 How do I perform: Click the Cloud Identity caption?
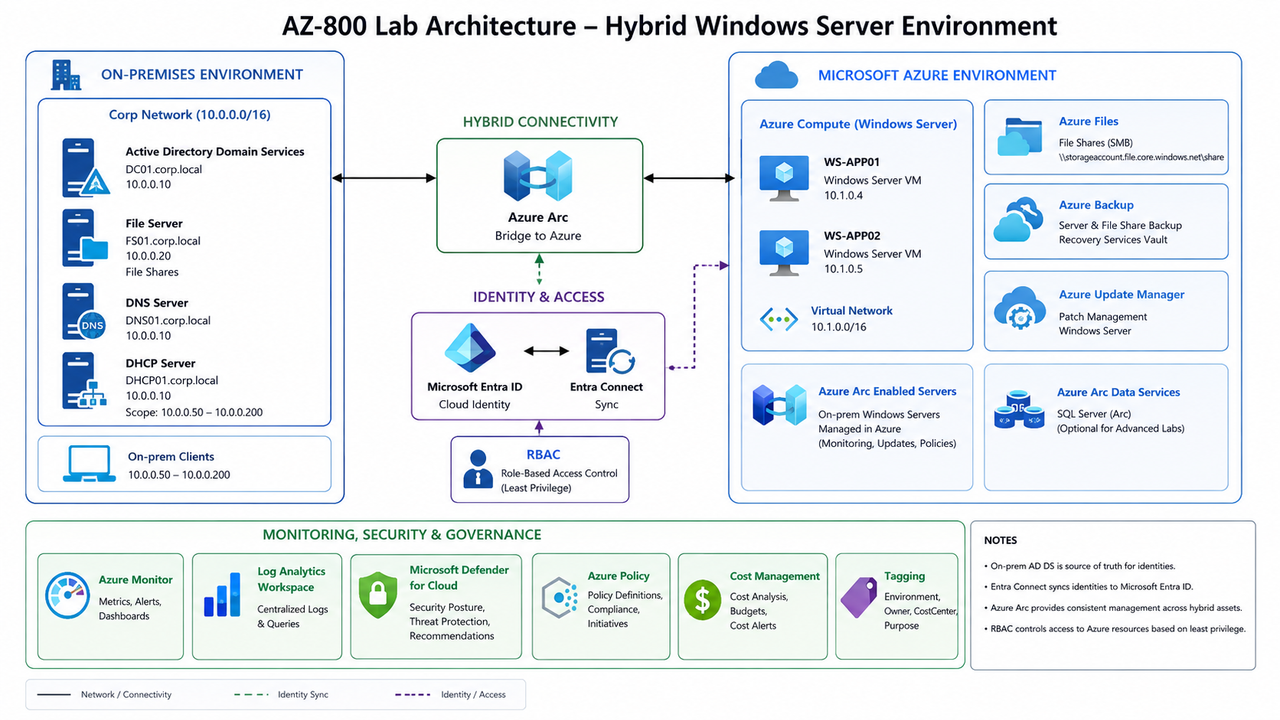[x=474, y=405]
